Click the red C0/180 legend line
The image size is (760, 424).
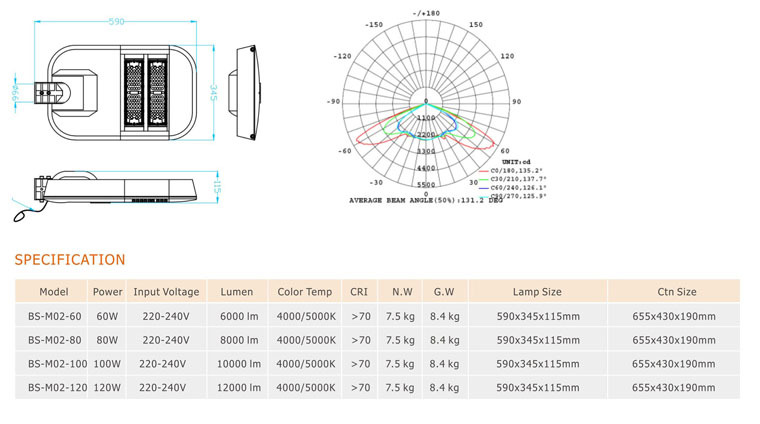(483, 171)
